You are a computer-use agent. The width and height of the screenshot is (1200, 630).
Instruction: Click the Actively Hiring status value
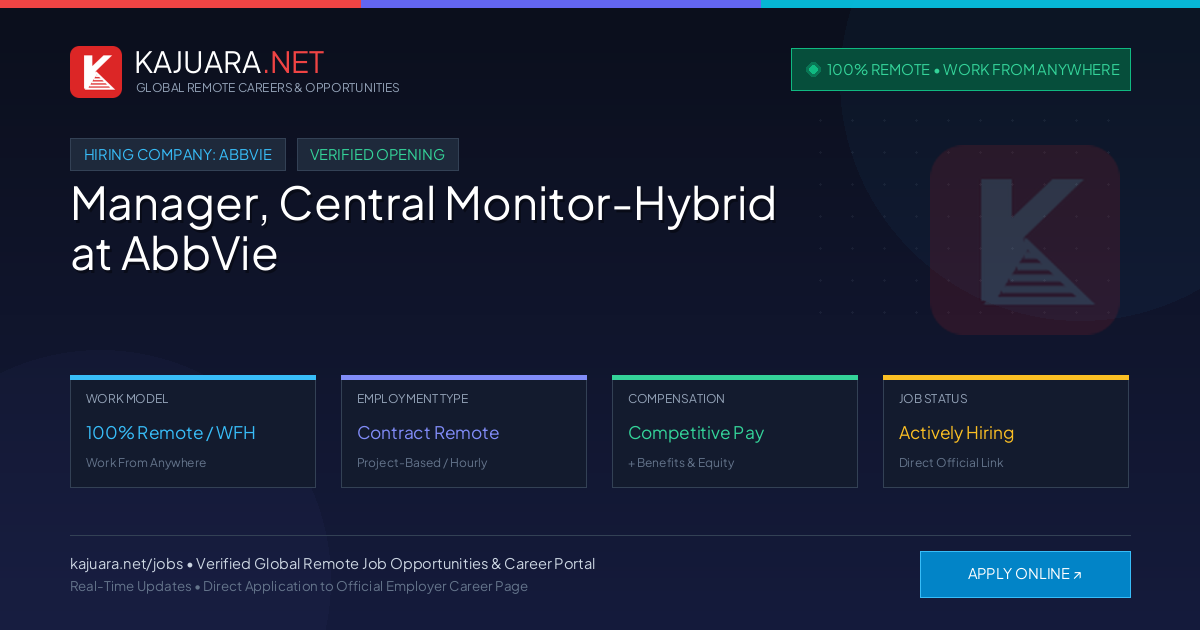pyautogui.click(x=956, y=433)
